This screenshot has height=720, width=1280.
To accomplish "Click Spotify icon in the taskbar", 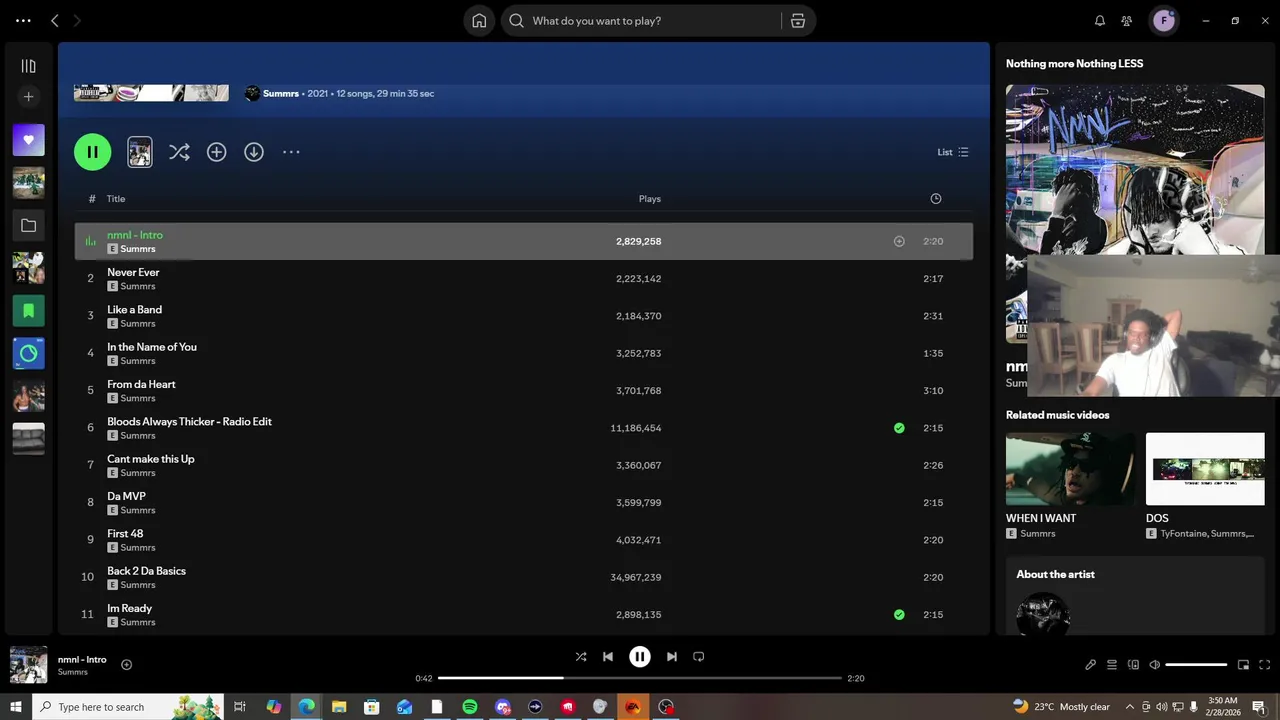I will pyautogui.click(x=470, y=707).
